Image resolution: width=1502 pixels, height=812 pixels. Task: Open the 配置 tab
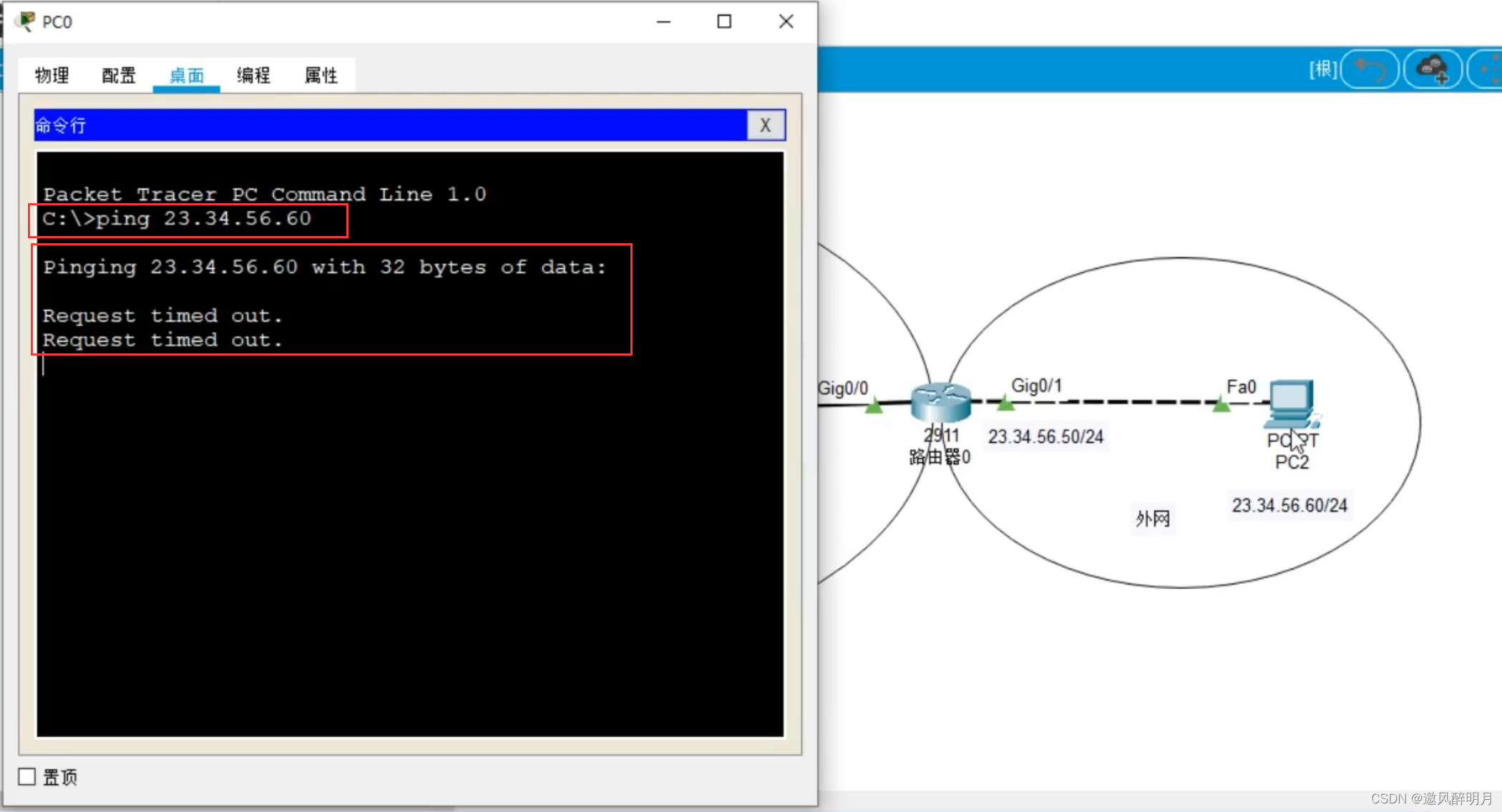pyautogui.click(x=119, y=75)
